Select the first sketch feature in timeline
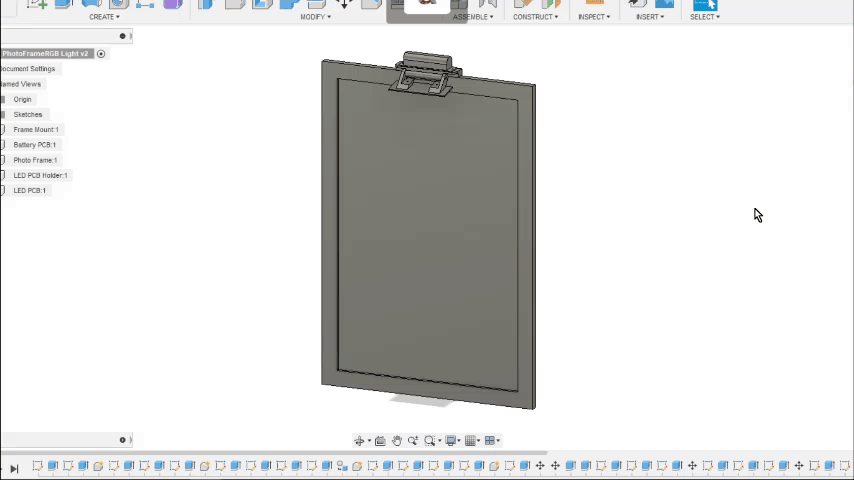 pyautogui.click(x=37, y=465)
